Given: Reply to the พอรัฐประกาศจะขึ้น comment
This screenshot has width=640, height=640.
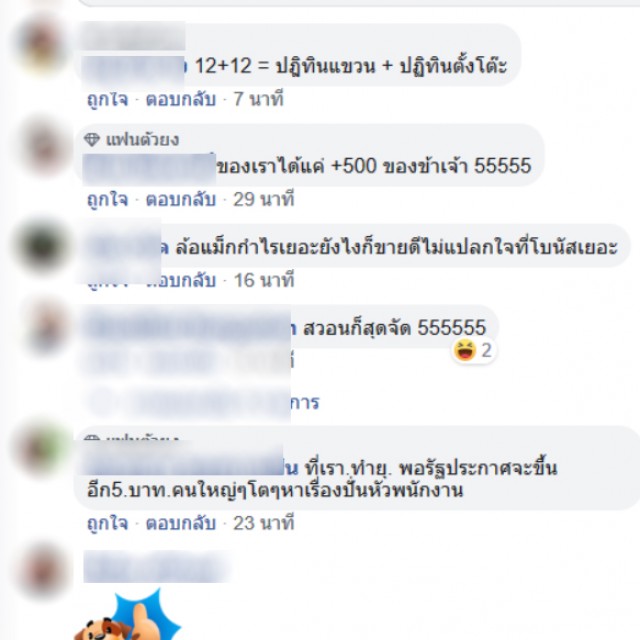Looking at the screenshot, I should pyautogui.click(x=181, y=523).
